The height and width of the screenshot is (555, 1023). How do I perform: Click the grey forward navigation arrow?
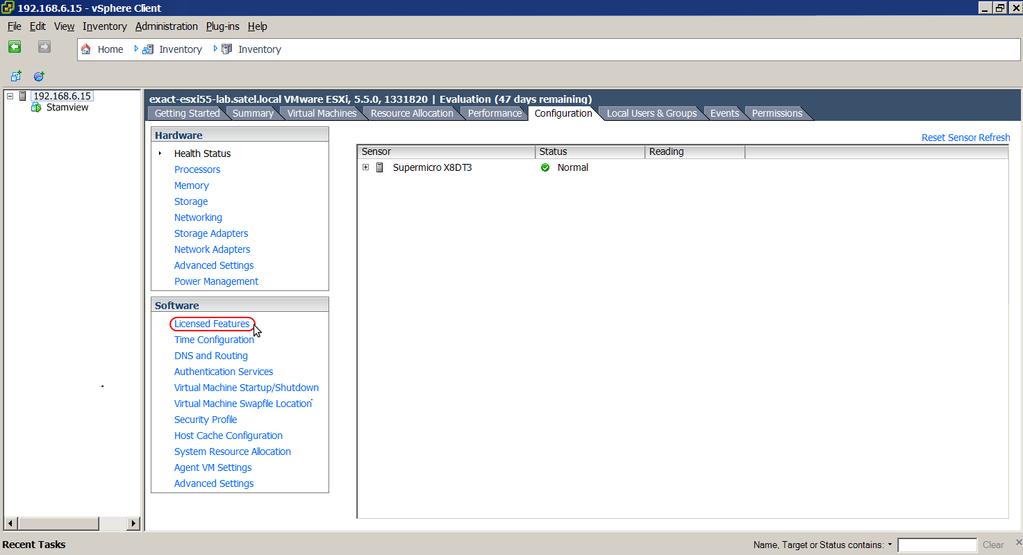(44, 47)
